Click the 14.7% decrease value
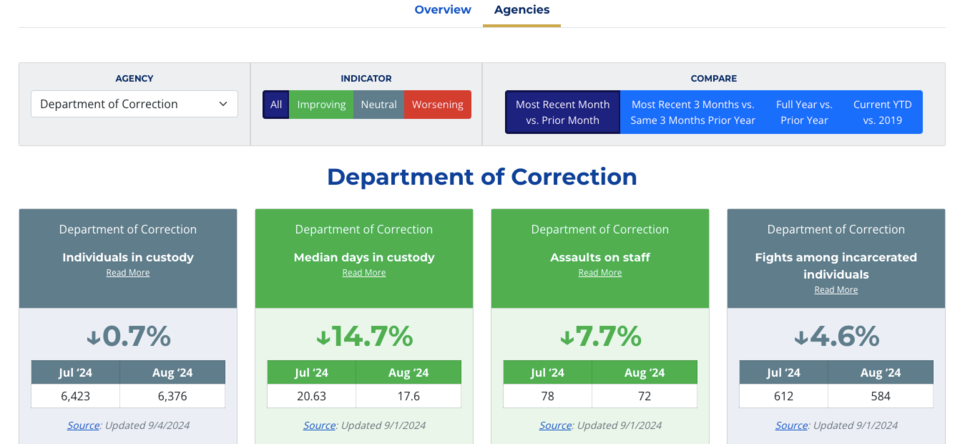 coord(372,336)
